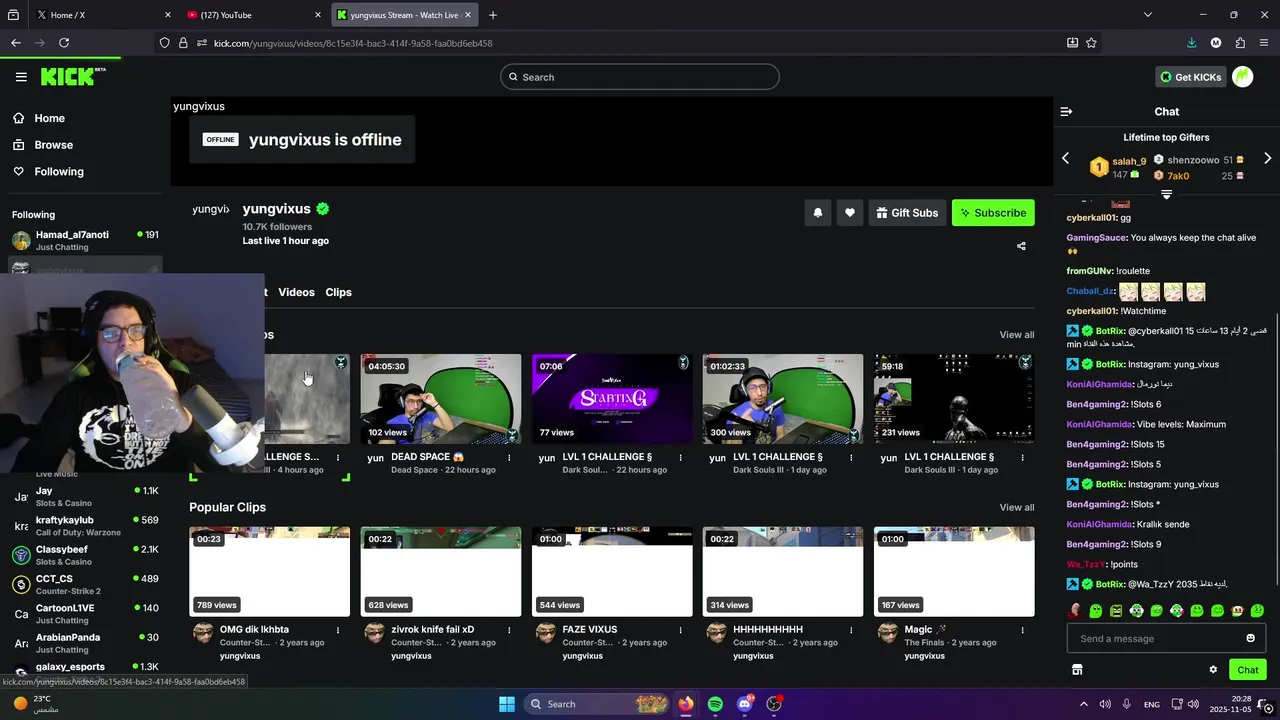
Task: Insert the angry square-faced quick emote
Action: (1116, 610)
